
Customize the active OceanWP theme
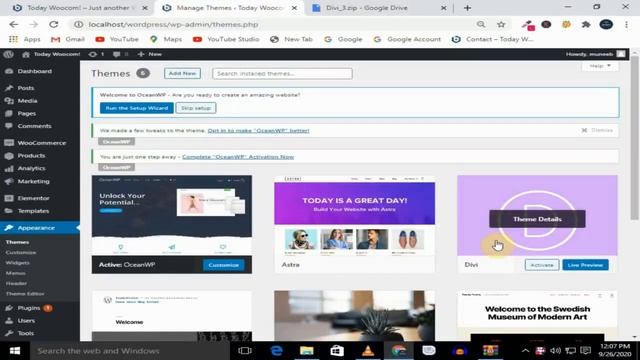[x=223, y=265]
